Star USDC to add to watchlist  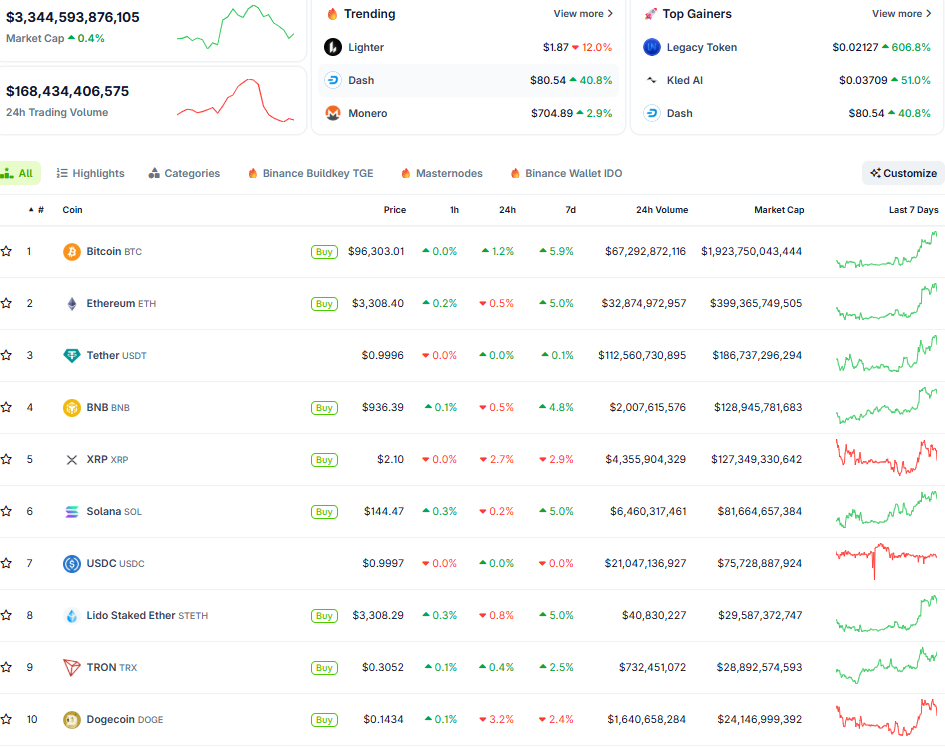[x=7, y=564]
